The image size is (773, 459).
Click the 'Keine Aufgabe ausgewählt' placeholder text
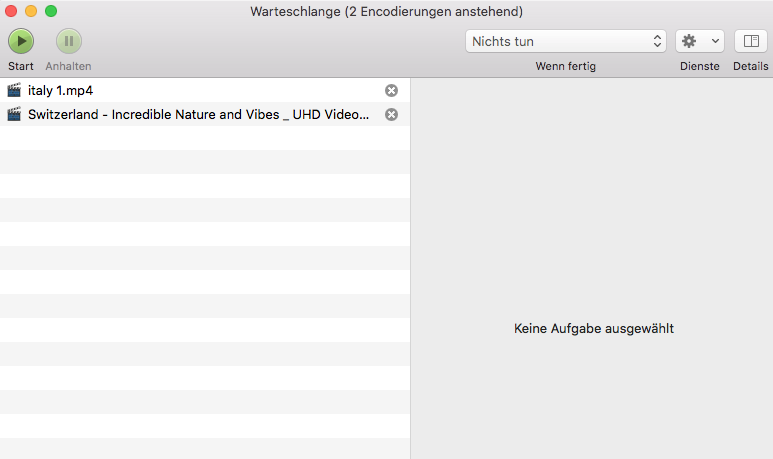point(593,328)
